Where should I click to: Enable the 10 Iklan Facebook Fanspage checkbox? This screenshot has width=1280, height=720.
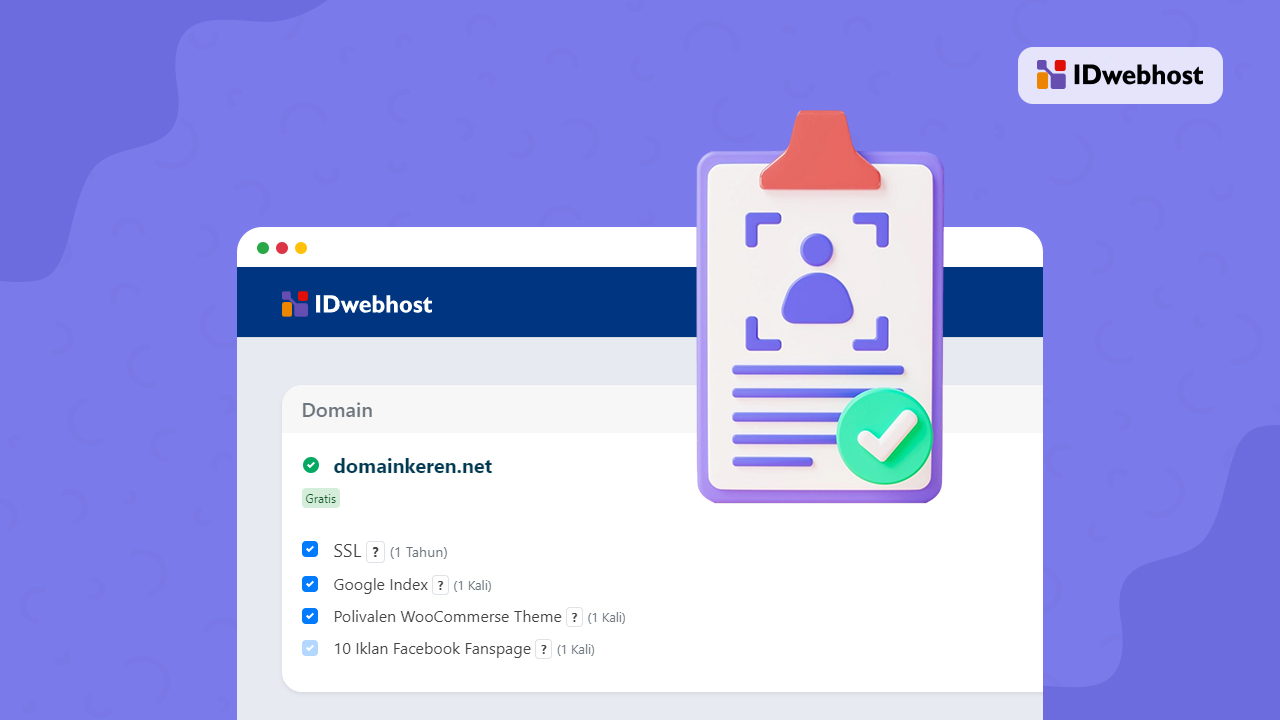click(x=310, y=648)
